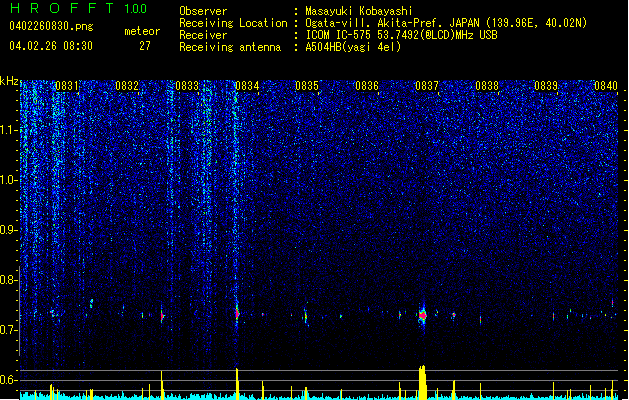Click the 0.9 kHz frequency axis label
Viewport: 629px width, 400px height.
point(8,230)
